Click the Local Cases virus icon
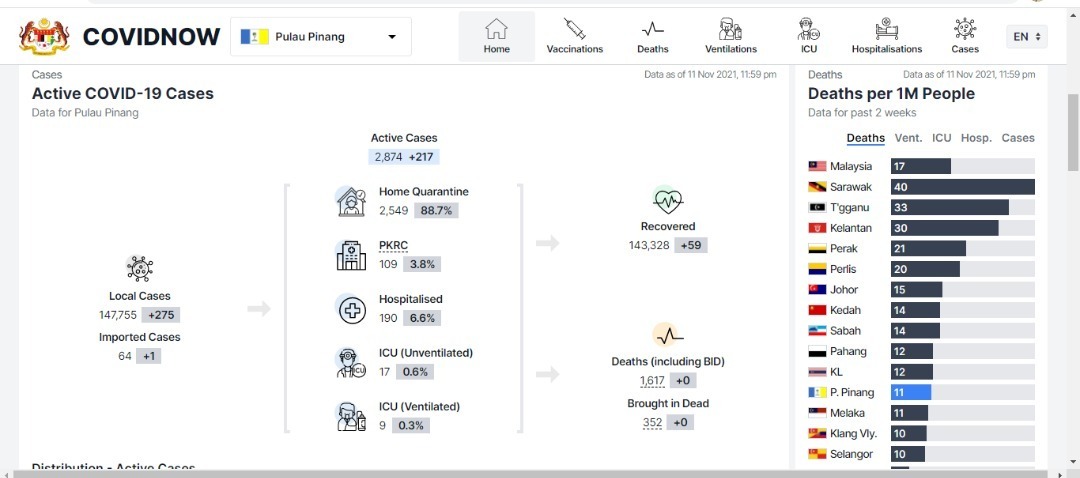Image resolution: width=1080 pixels, height=478 pixels. click(140, 269)
